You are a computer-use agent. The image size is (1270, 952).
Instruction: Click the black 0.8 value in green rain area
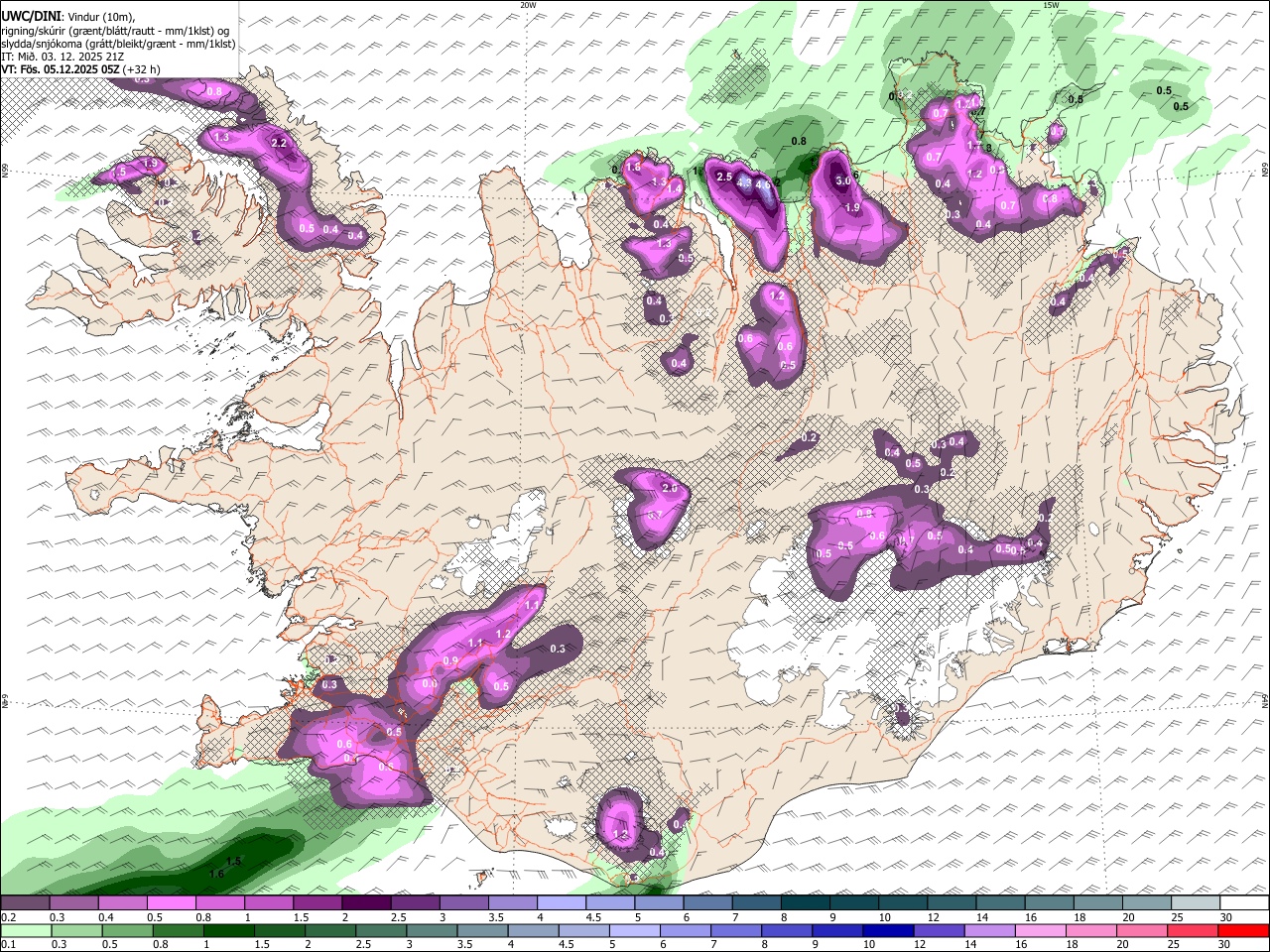[x=799, y=141]
